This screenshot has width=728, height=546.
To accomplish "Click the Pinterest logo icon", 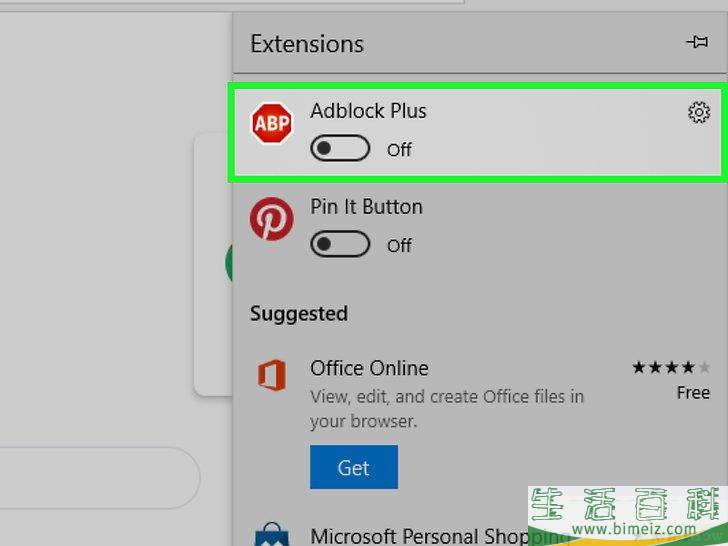I will click(272, 219).
